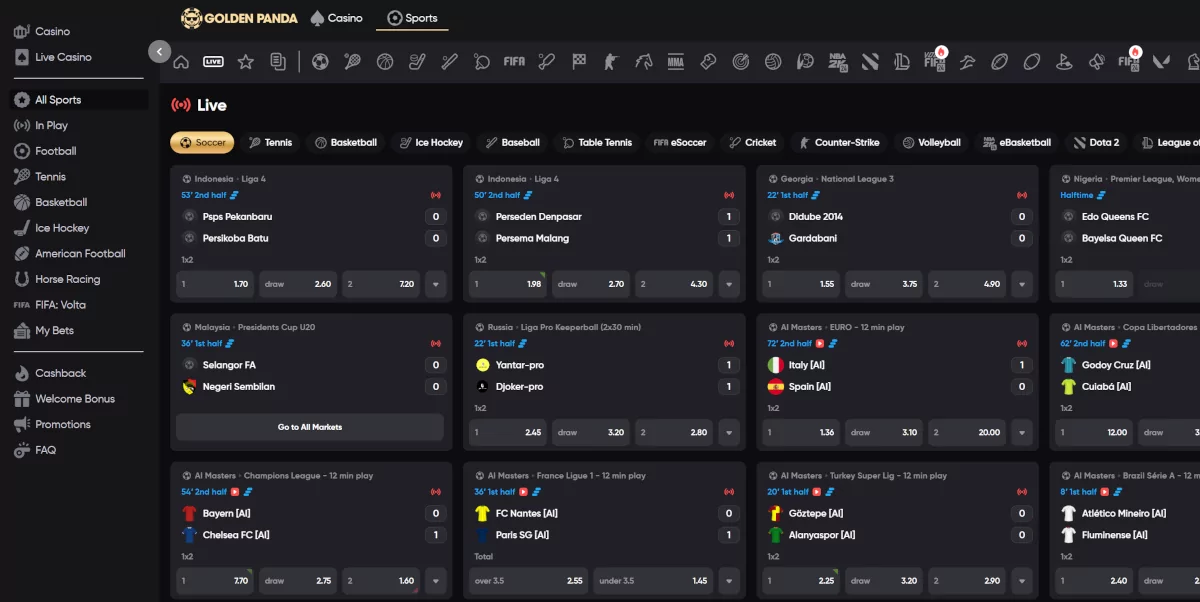
Task: Open the Promotions page
Action: [60, 424]
